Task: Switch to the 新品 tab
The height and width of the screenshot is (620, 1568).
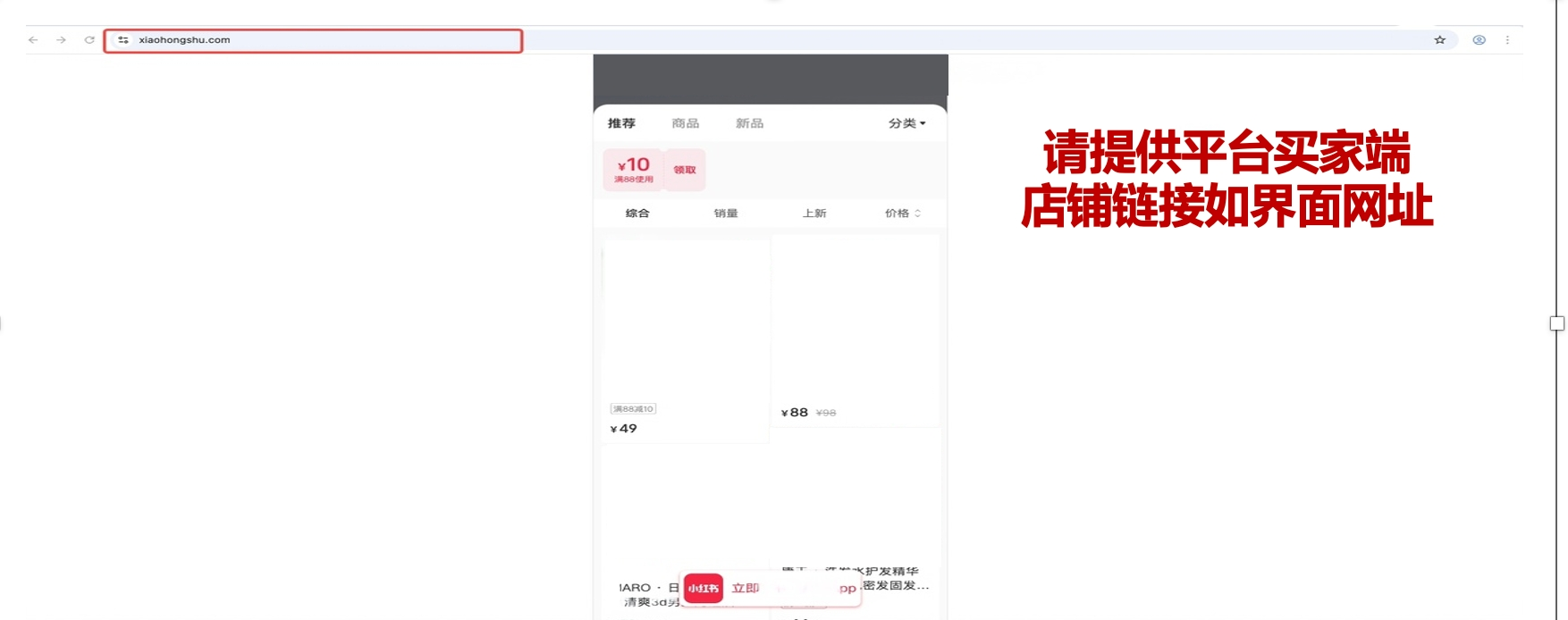Action: 749,123
